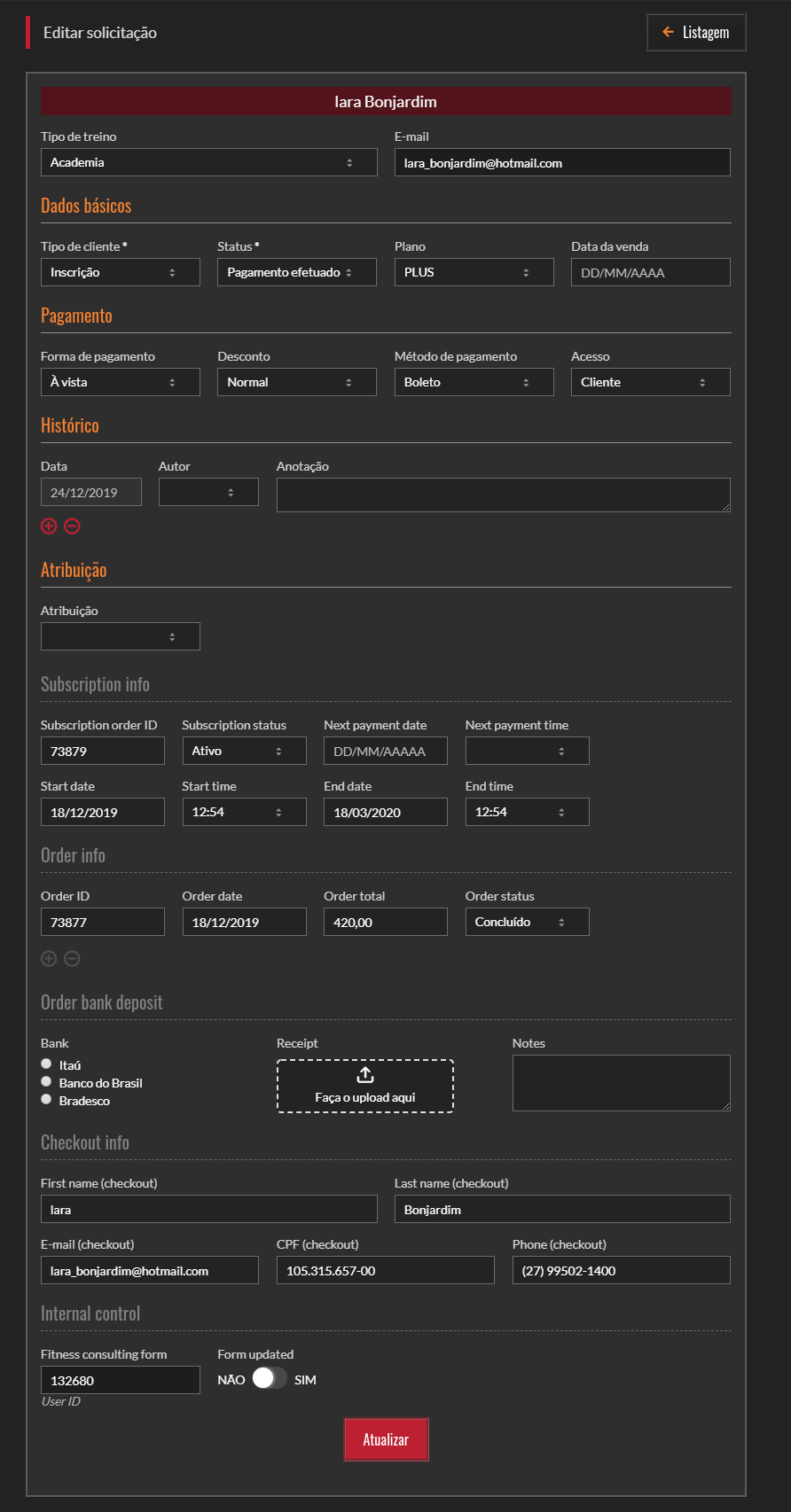This screenshot has width=791, height=1512.
Task: Click the Atualizar button
Action: click(386, 1439)
